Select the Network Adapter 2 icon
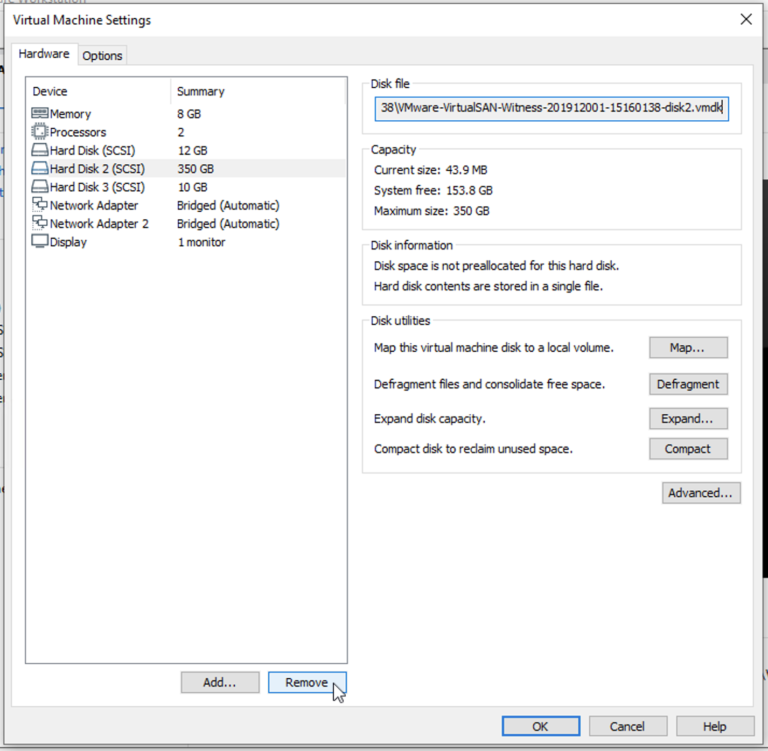768x751 pixels. 40,224
